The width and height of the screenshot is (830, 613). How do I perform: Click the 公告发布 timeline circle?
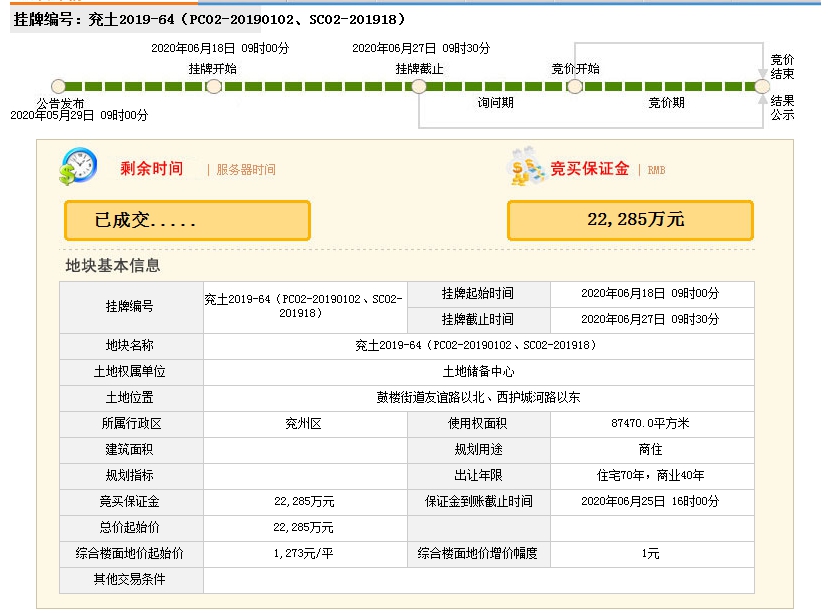coord(58,87)
